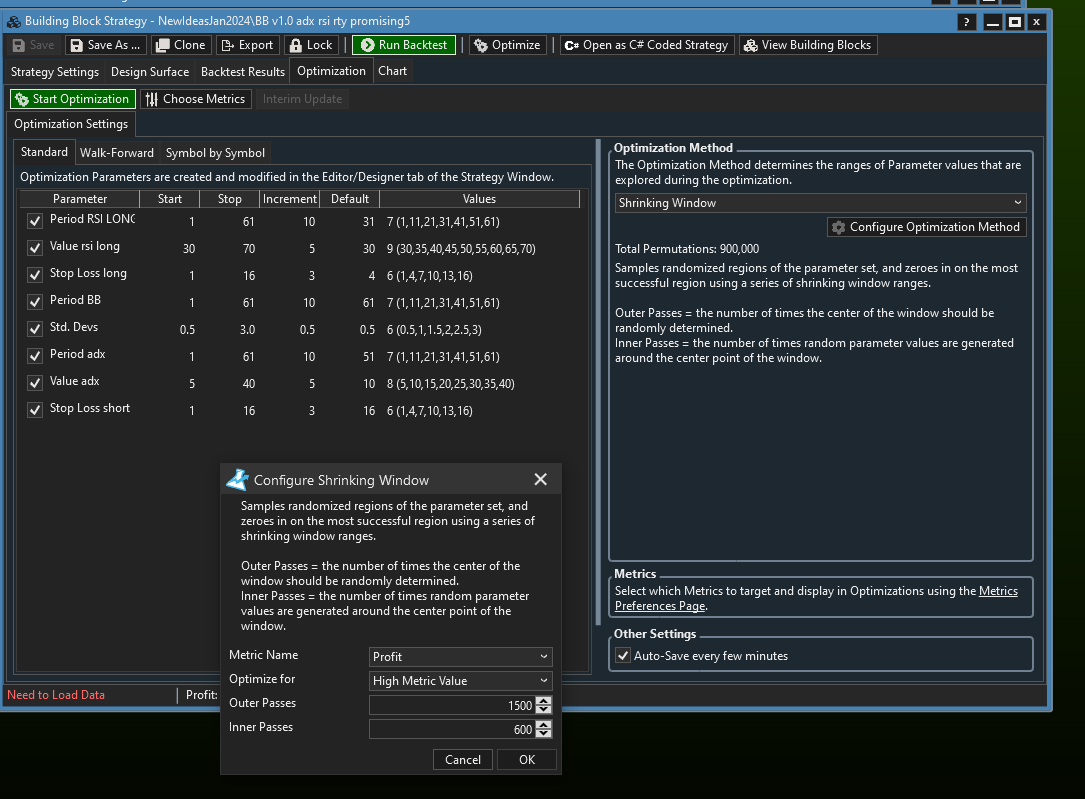Screen dimensions: 1085x799
Task: Uncheck the Period RSI LONG parameter checkbox
Action: click(35, 221)
